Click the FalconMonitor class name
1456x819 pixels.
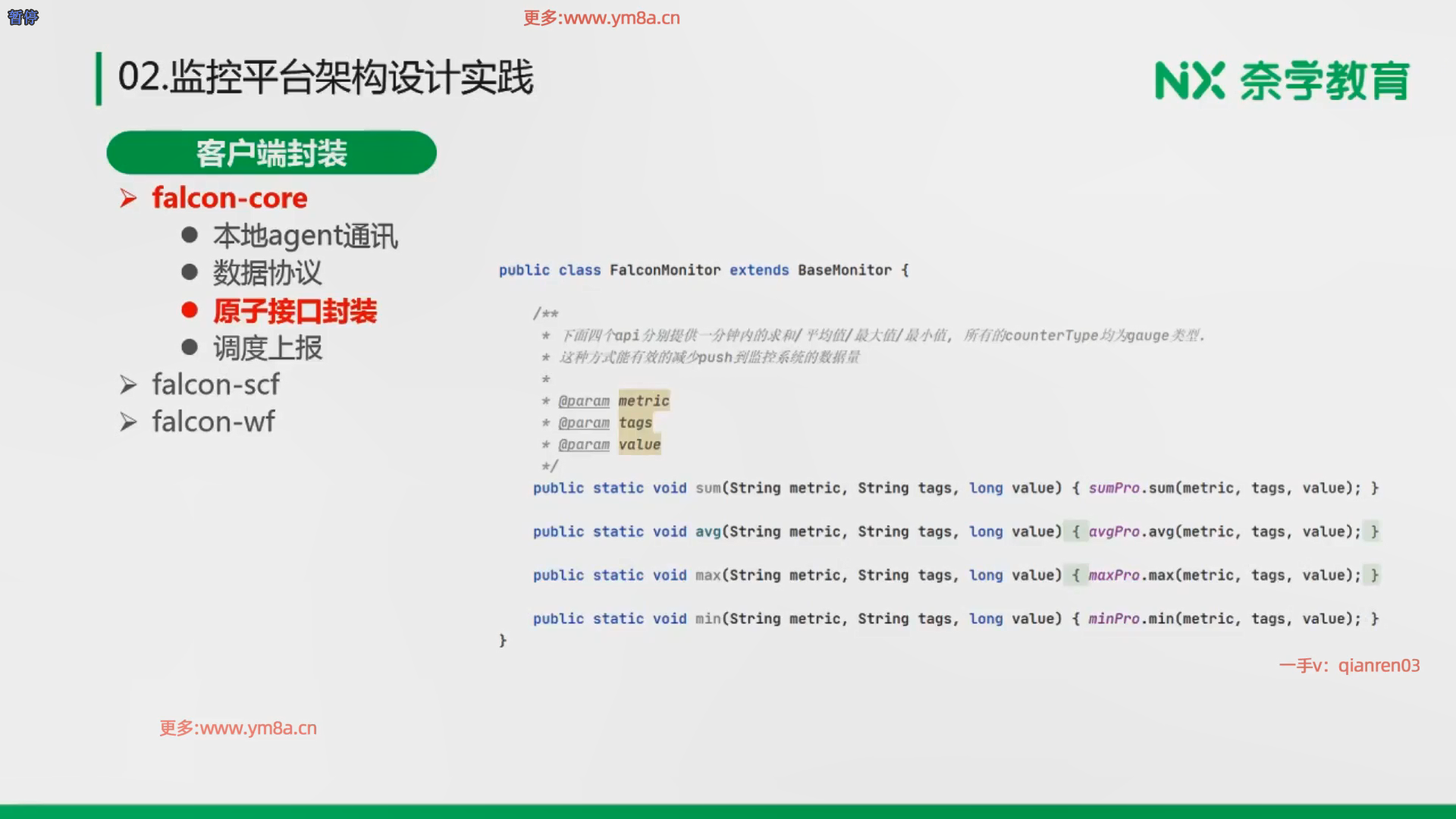coord(665,270)
